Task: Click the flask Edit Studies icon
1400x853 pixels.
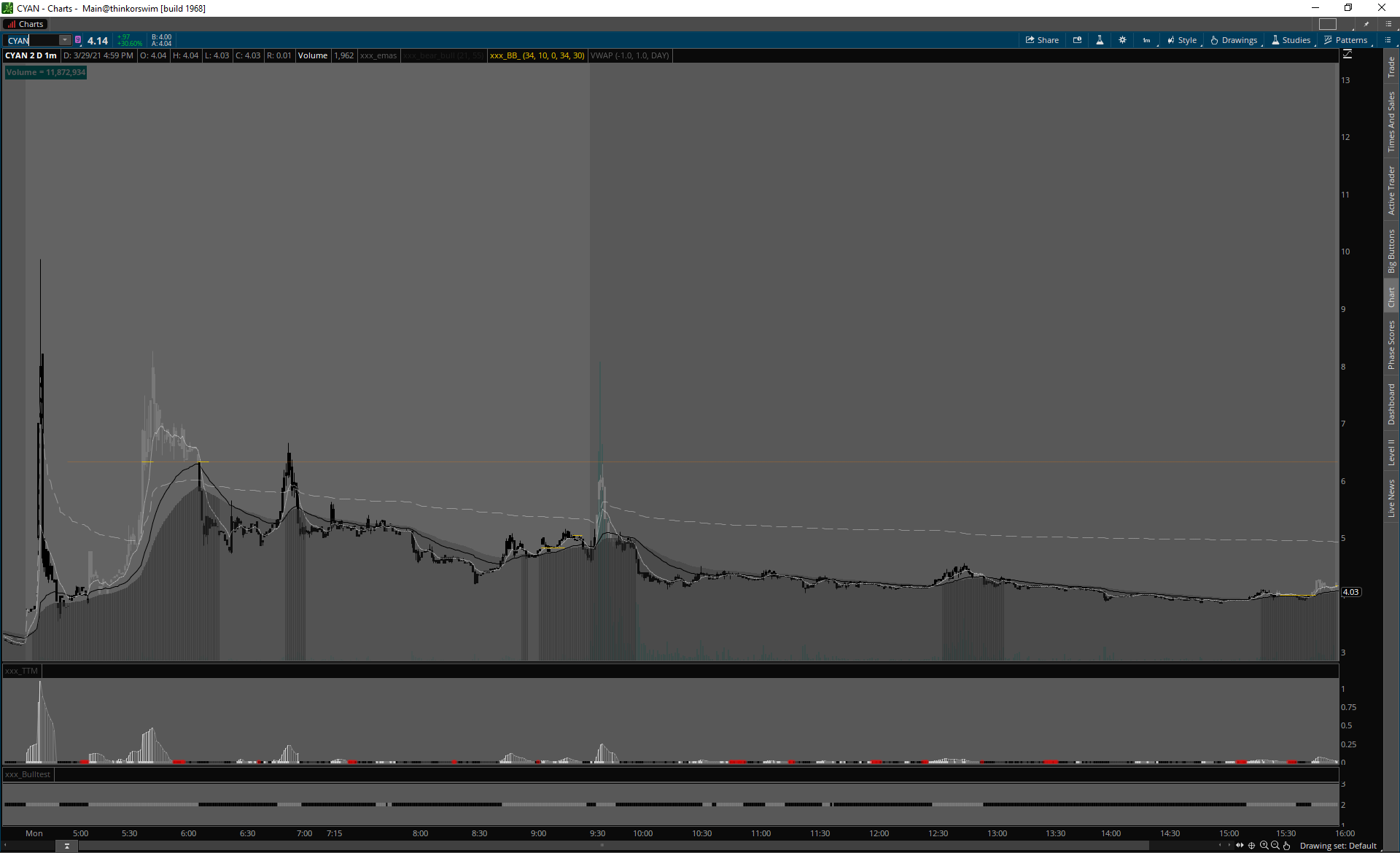Action: [x=1100, y=40]
